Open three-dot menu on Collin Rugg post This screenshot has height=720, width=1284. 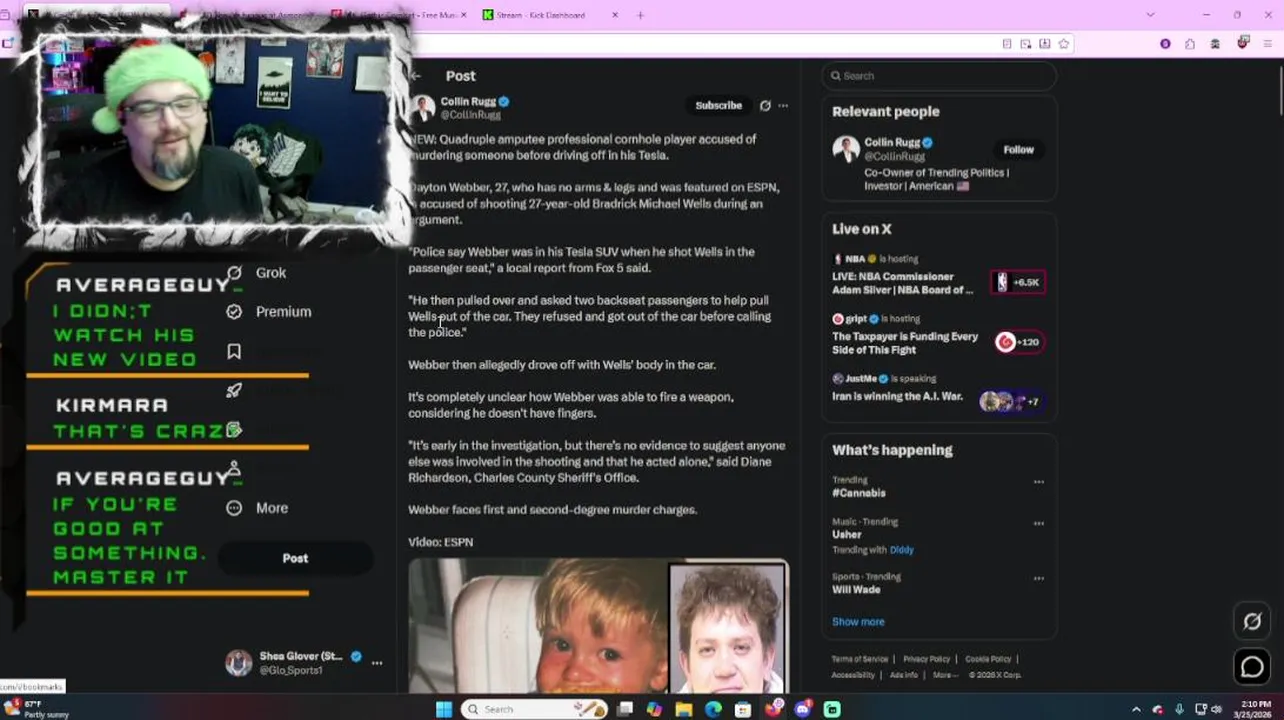point(783,105)
